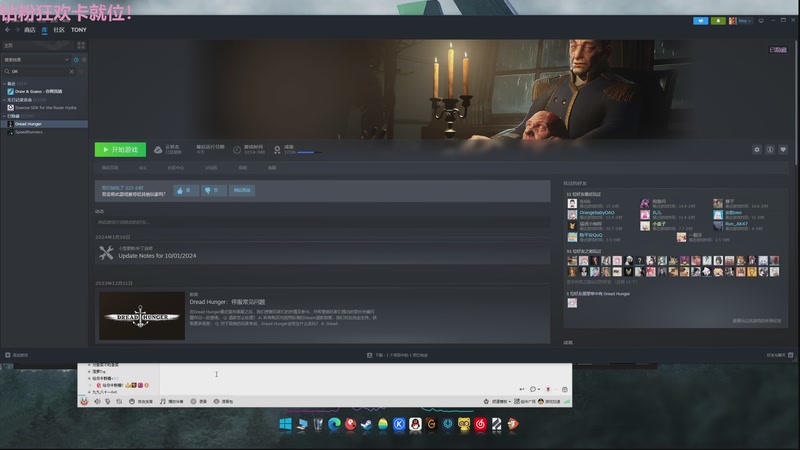Add game to favorites heart icon
Image resolution: width=800 pixels, height=450 pixels.
[x=783, y=149]
